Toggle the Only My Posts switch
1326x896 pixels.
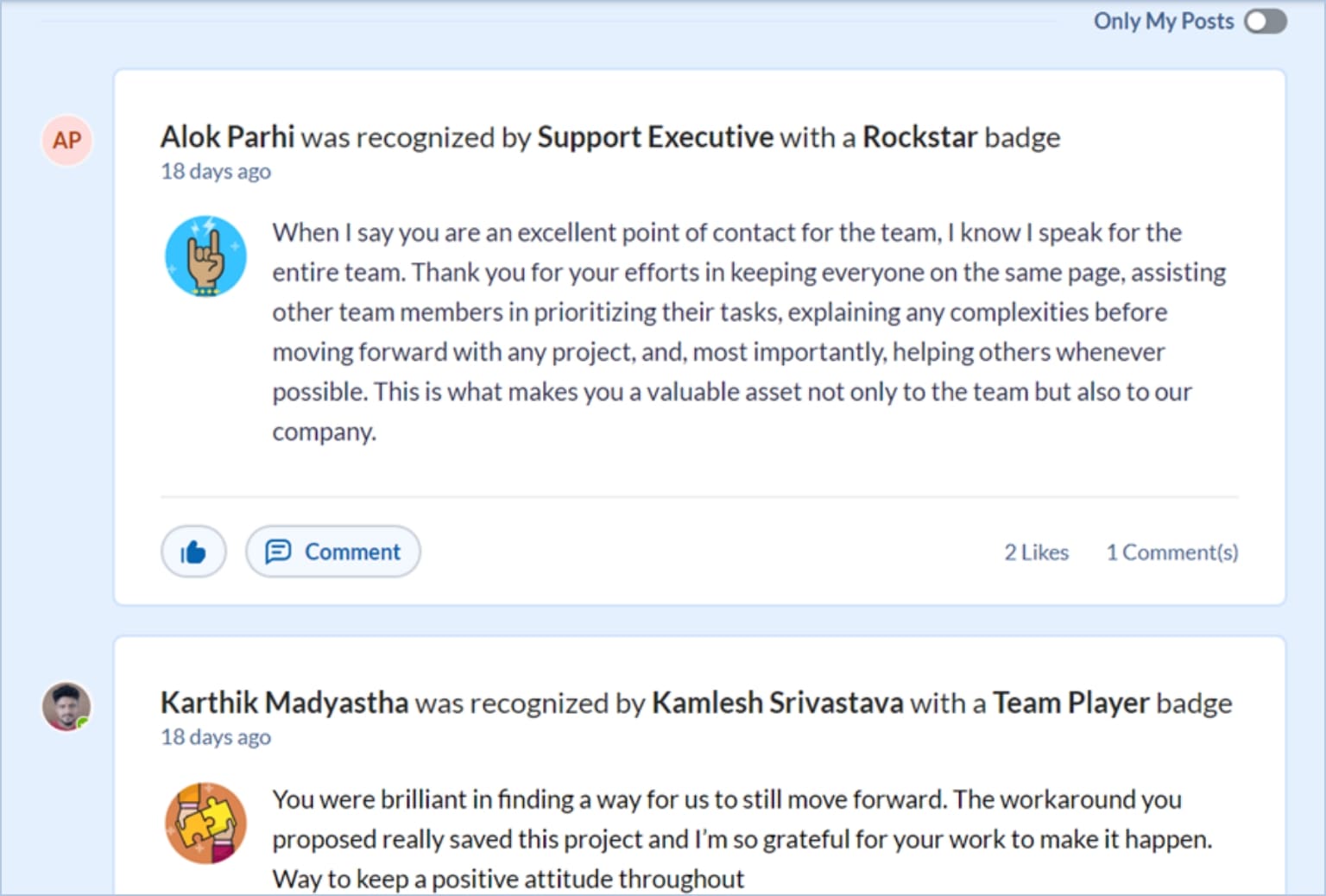coord(1265,22)
